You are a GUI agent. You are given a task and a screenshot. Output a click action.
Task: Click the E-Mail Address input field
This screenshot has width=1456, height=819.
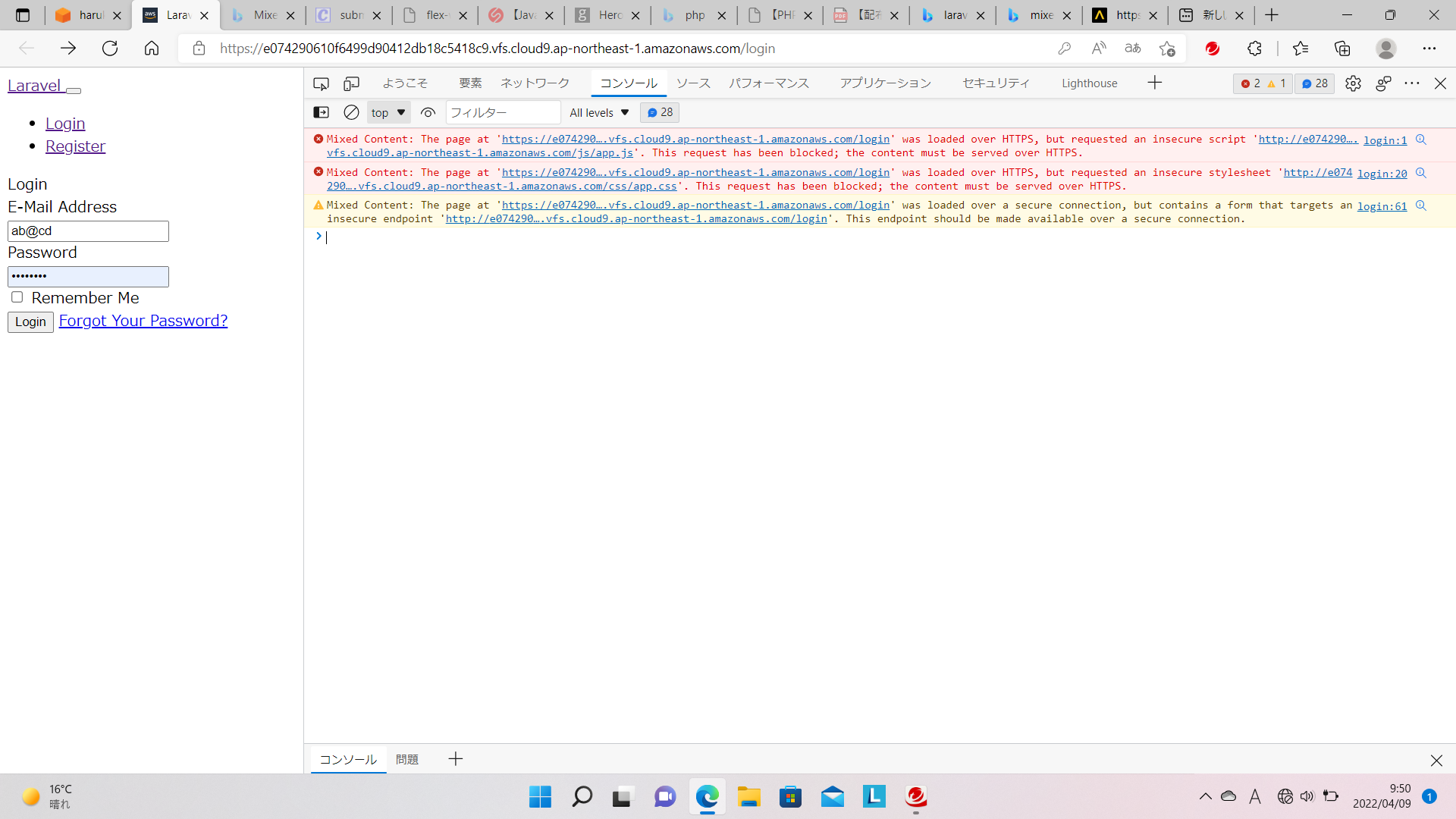(87, 231)
